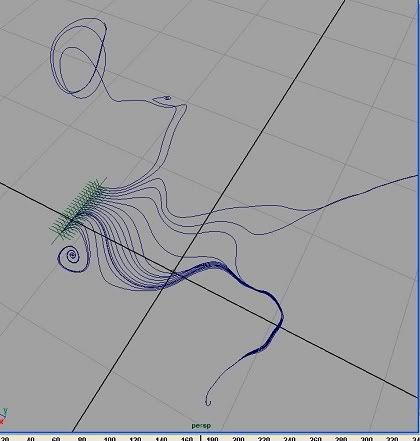The height and width of the screenshot is (441, 420).
Task: Jump to frame 40 on timeline
Action: pos(30,439)
